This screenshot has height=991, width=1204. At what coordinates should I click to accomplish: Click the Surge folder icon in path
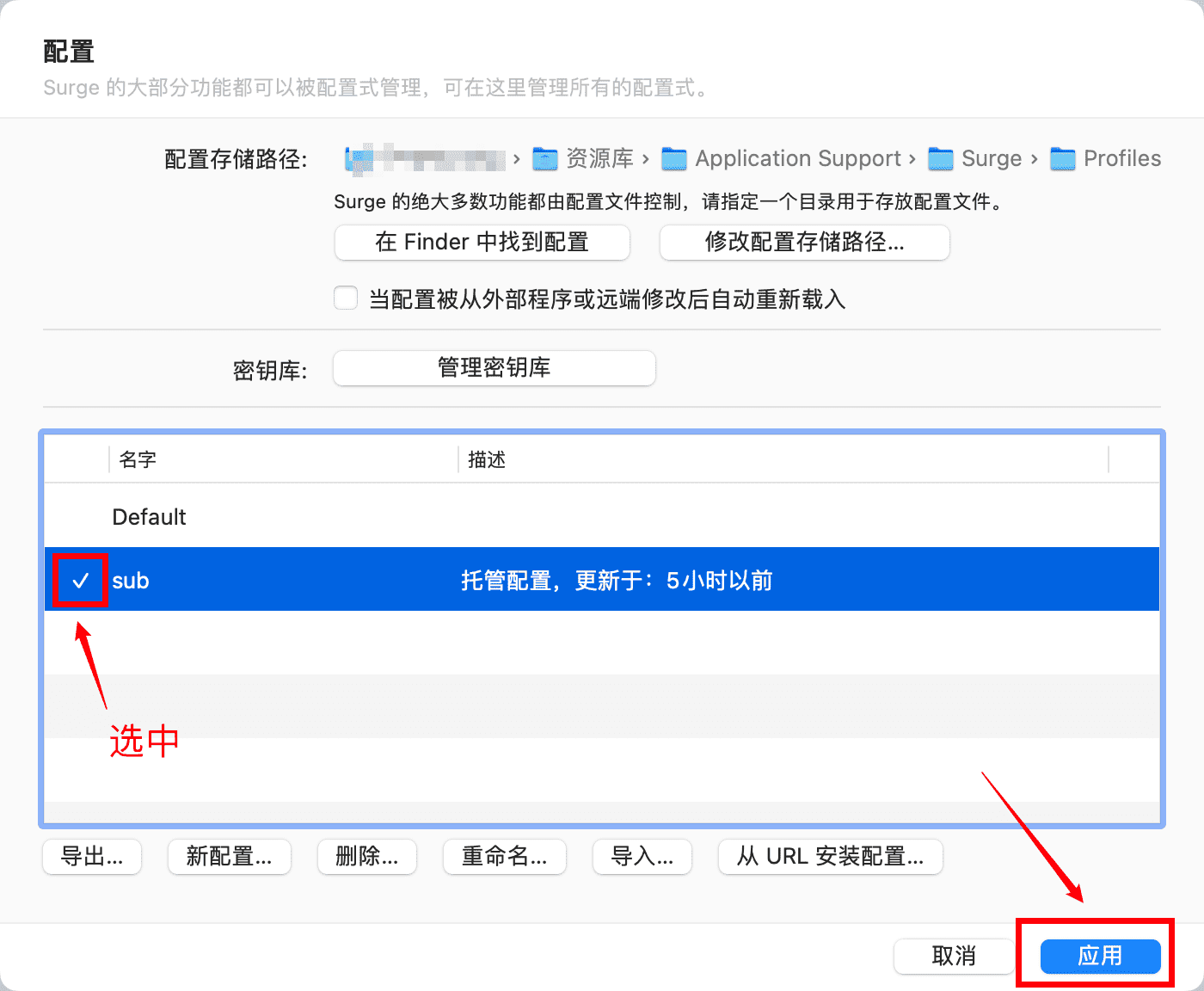pos(941,159)
